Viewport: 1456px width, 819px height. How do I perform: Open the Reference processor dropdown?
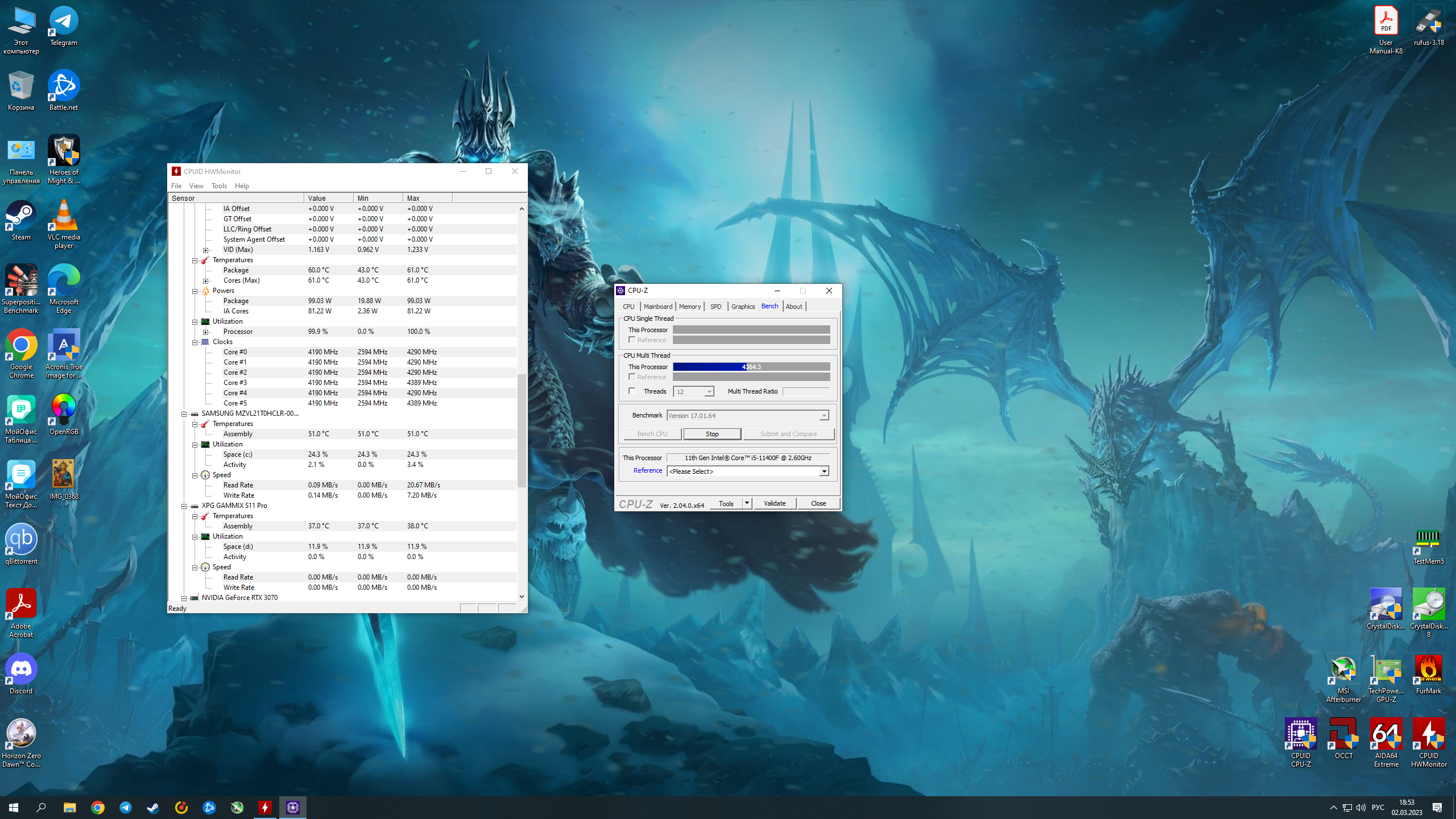pos(824,471)
